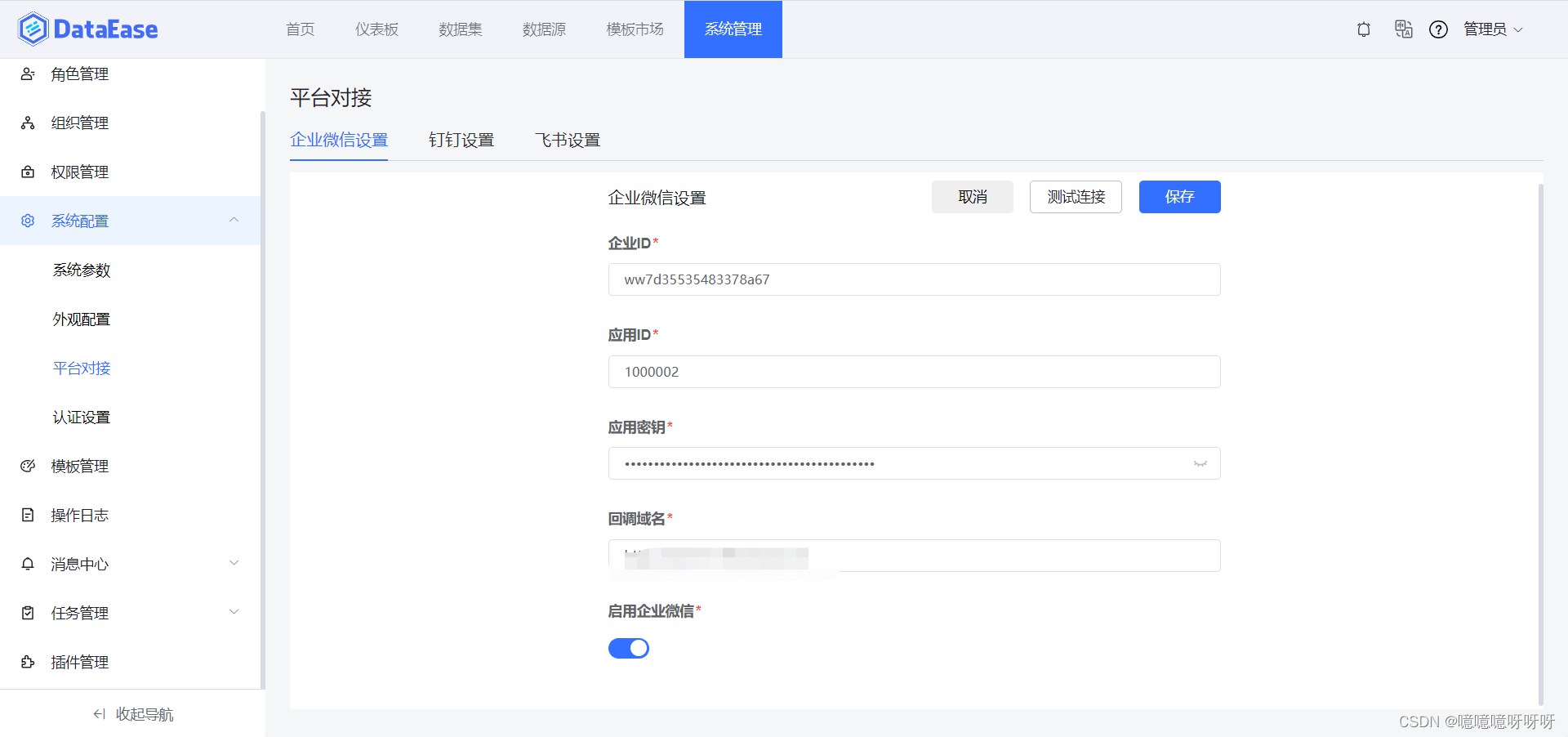Switch to the 钉钉设置 tab
Viewport: 1568px width, 737px height.
pos(461,140)
